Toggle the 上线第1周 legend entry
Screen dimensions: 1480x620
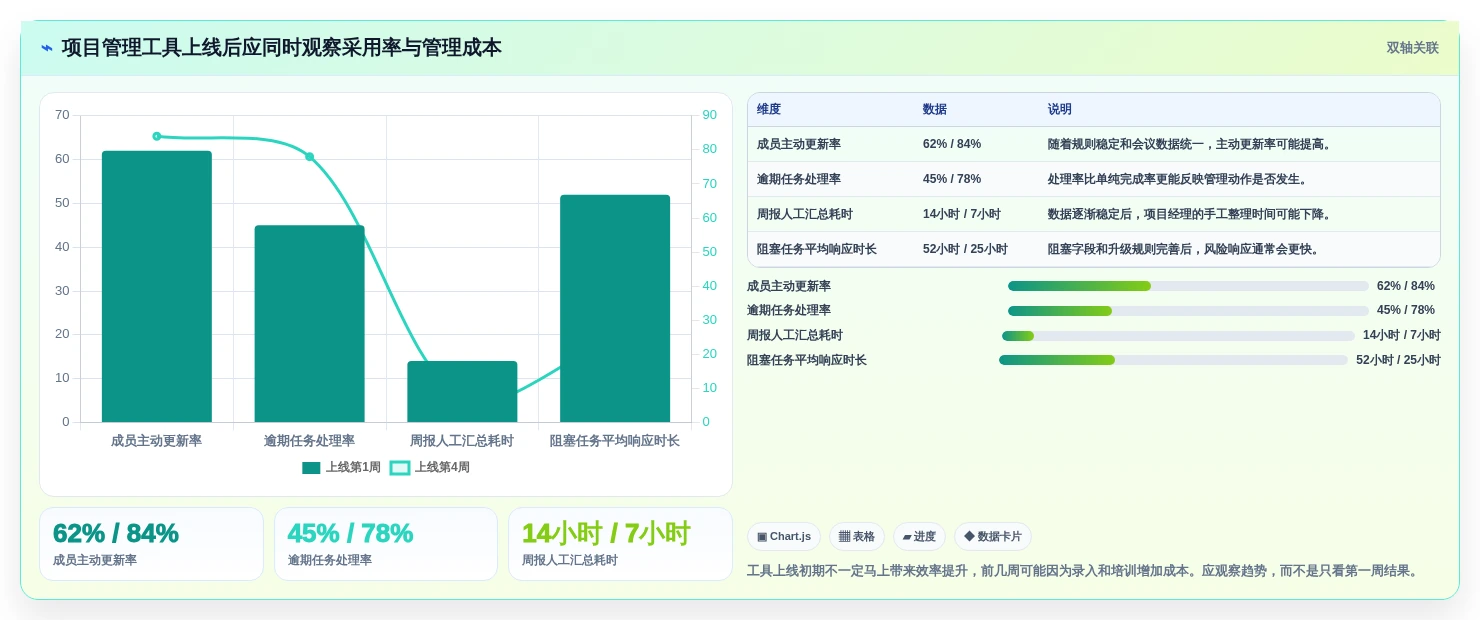click(x=341, y=467)
